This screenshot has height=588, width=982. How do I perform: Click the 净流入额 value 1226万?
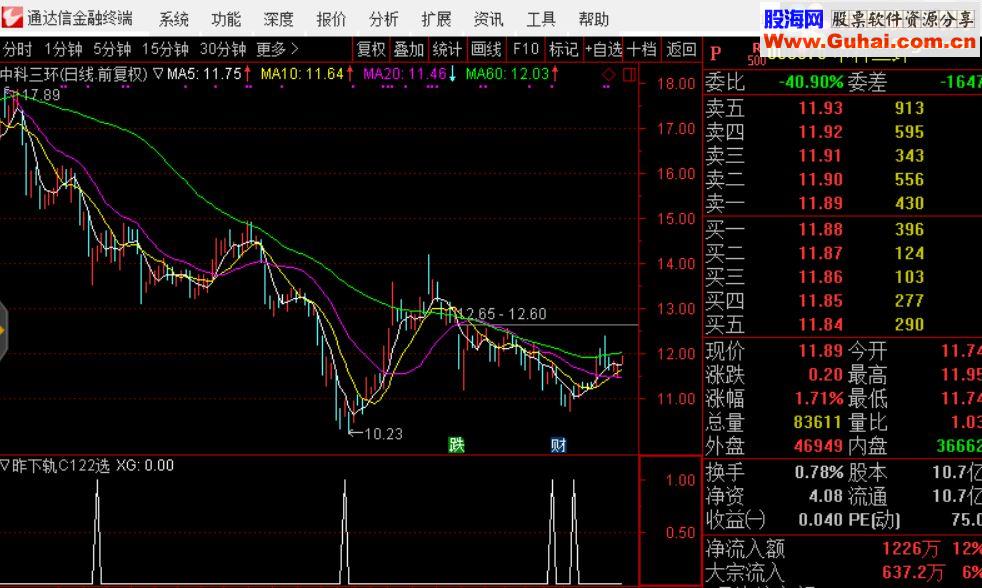pos(911,549)
